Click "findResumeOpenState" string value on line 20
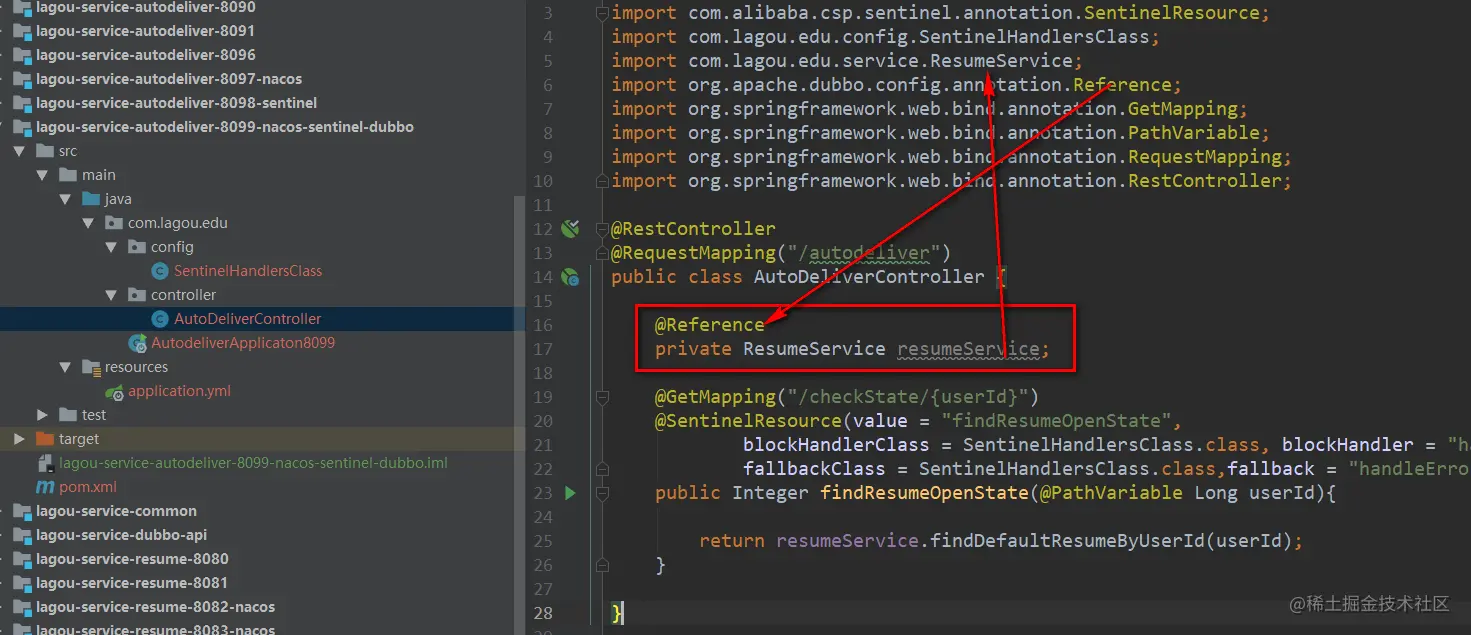The width and height of the screenshot is (1471, 635). (1057, 421)
